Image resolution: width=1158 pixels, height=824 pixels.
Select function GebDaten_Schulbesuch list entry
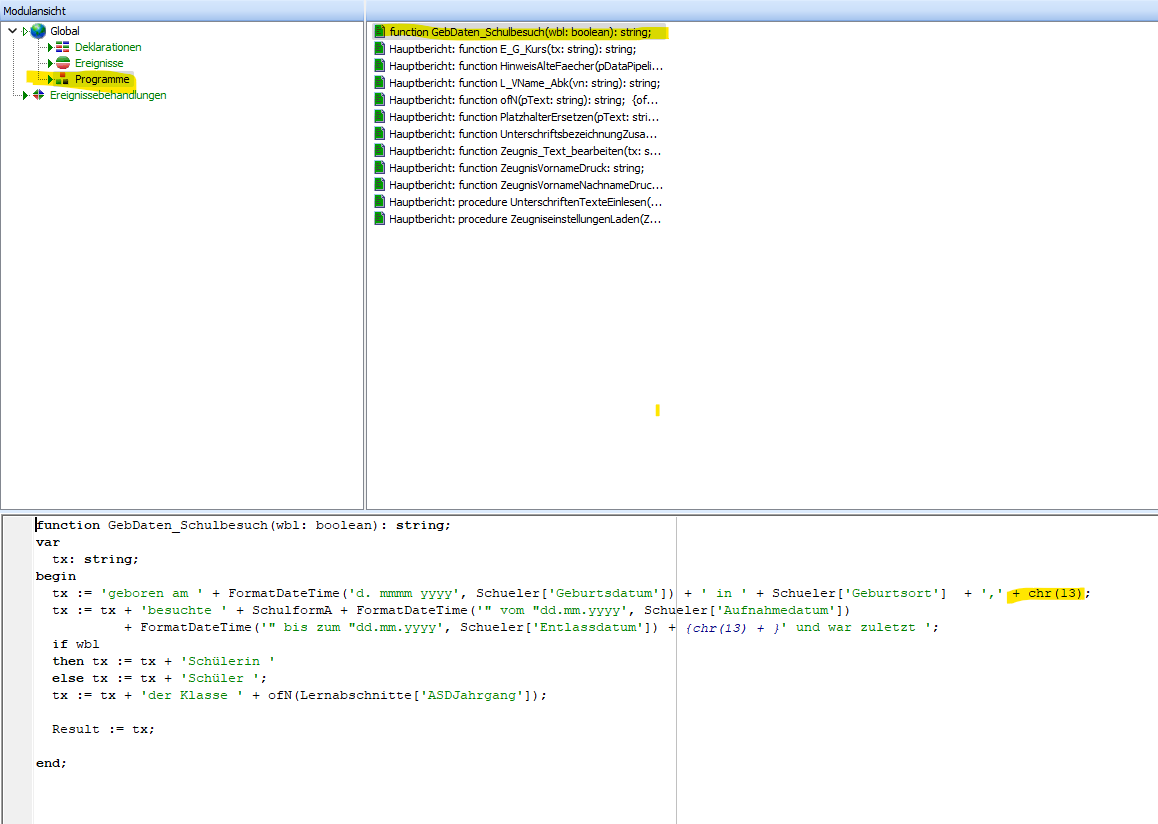pyautogui.click(x=520, y=32)
